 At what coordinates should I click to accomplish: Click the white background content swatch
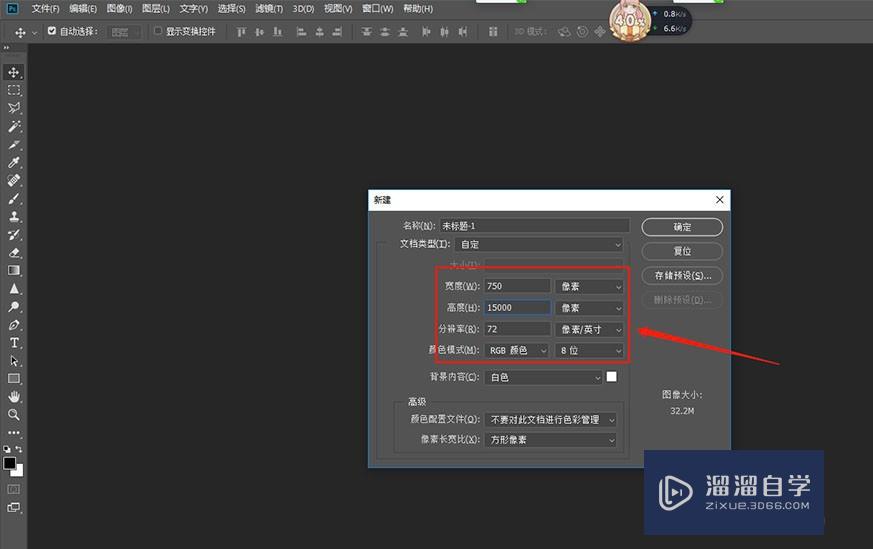(611, 377)
